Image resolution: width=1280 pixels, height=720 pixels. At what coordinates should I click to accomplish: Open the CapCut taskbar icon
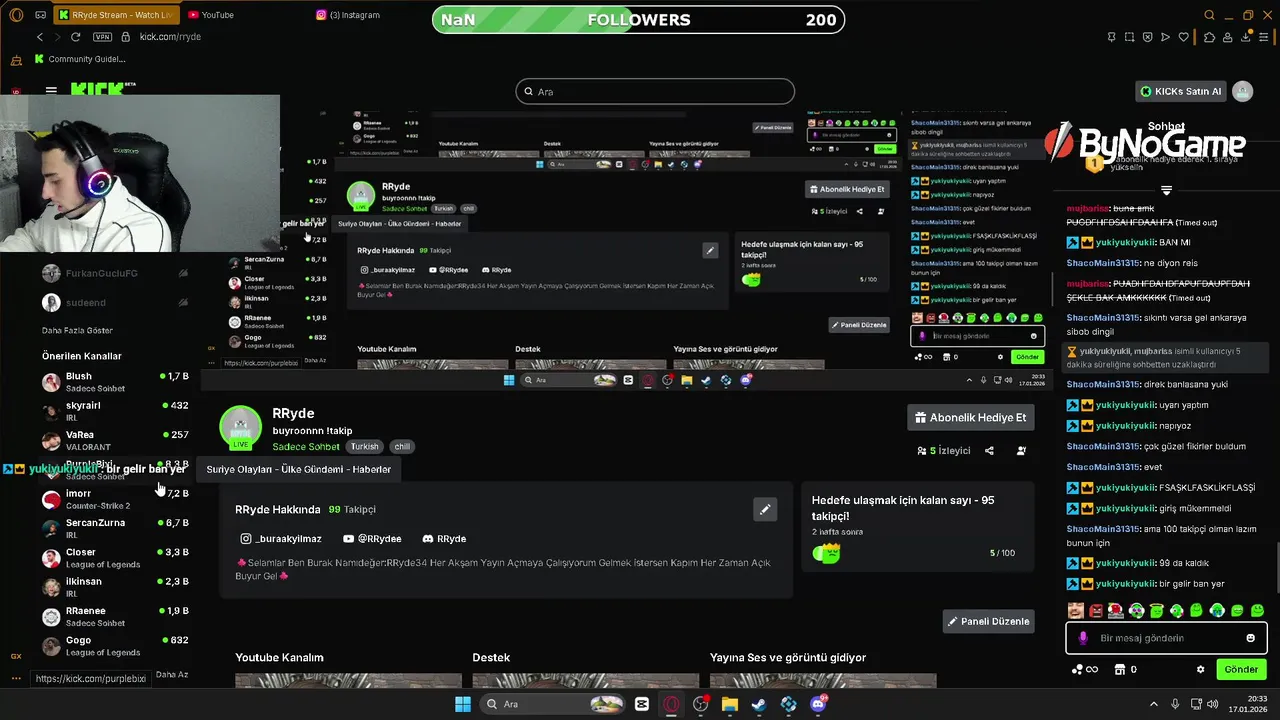coord(642,704)
